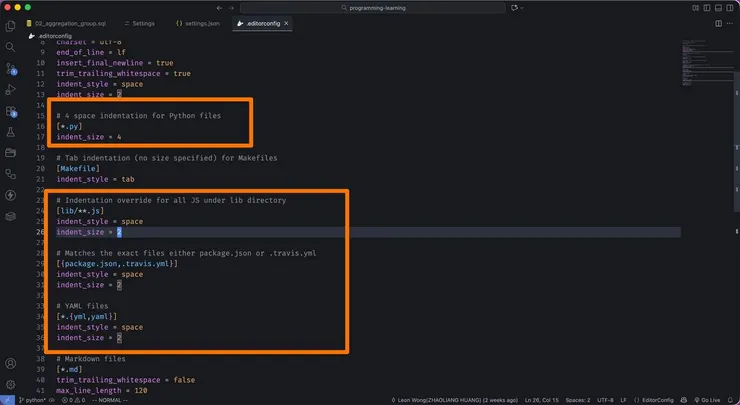Screen dimensions: 740x405
Task: Select language mode EditorConfig in status bar
Action: click(654, 400)
